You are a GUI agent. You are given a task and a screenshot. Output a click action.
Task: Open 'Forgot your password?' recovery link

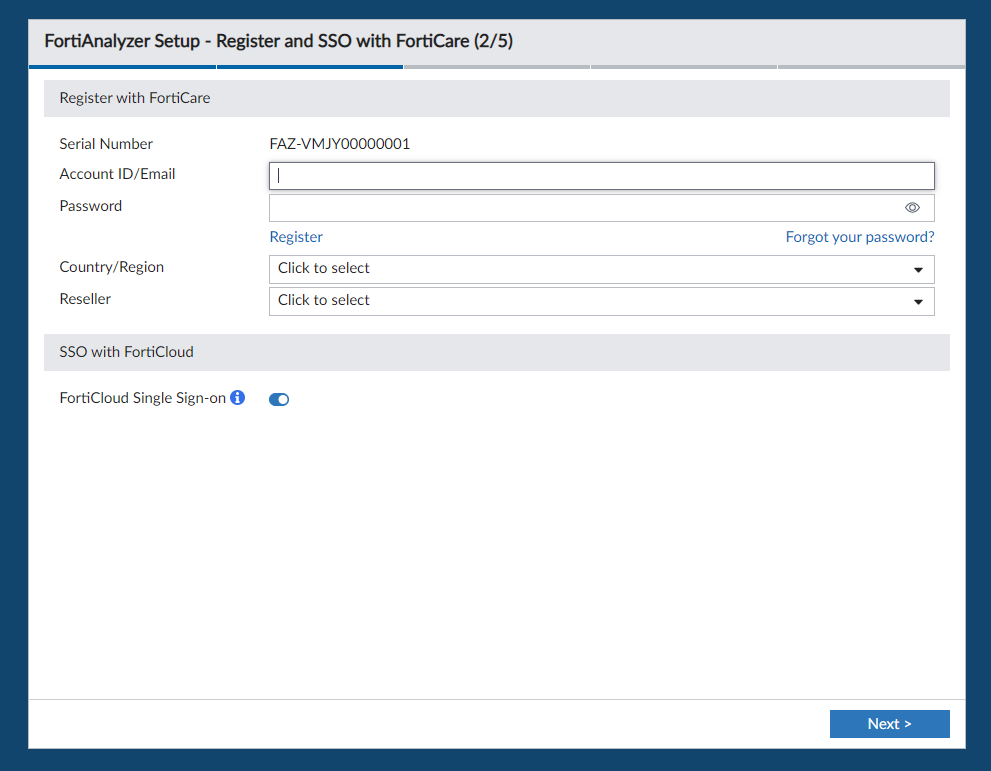(x=859, y=237)
